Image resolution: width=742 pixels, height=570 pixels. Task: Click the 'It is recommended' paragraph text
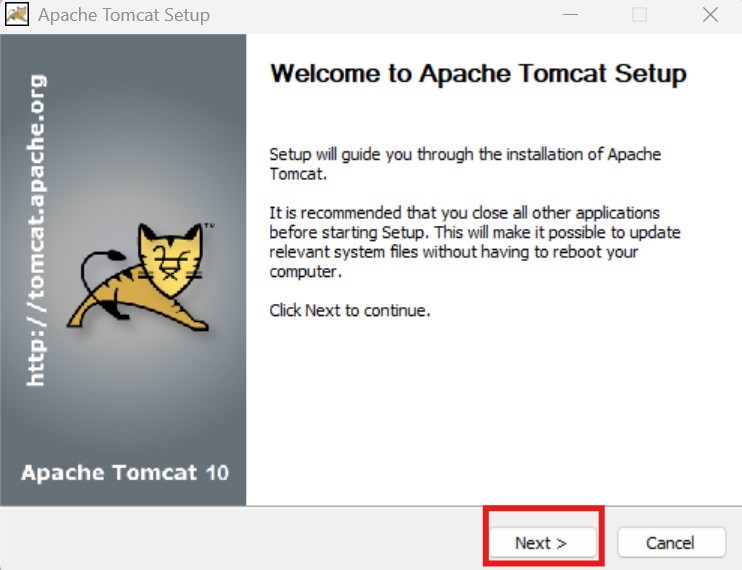[475, 242]
